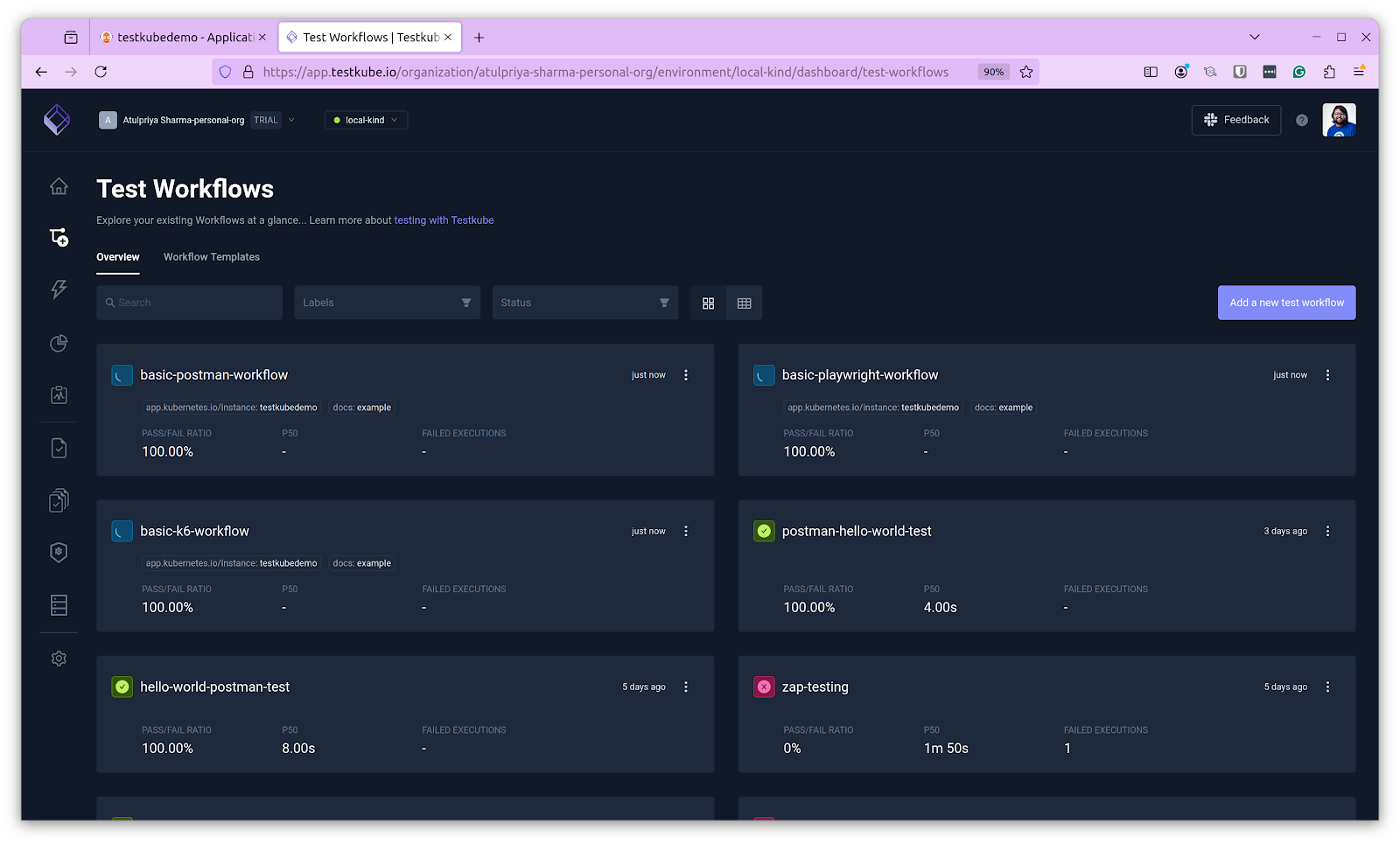
Task: Open the Insights pie chart icon
Action: [59, 343]
